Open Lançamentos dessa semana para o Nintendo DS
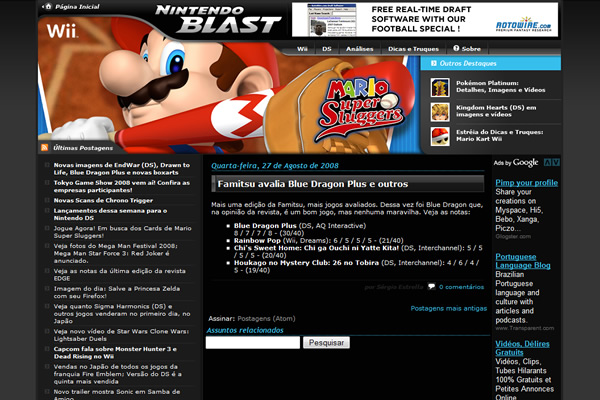The image size is (600, 400). (110, 214)
